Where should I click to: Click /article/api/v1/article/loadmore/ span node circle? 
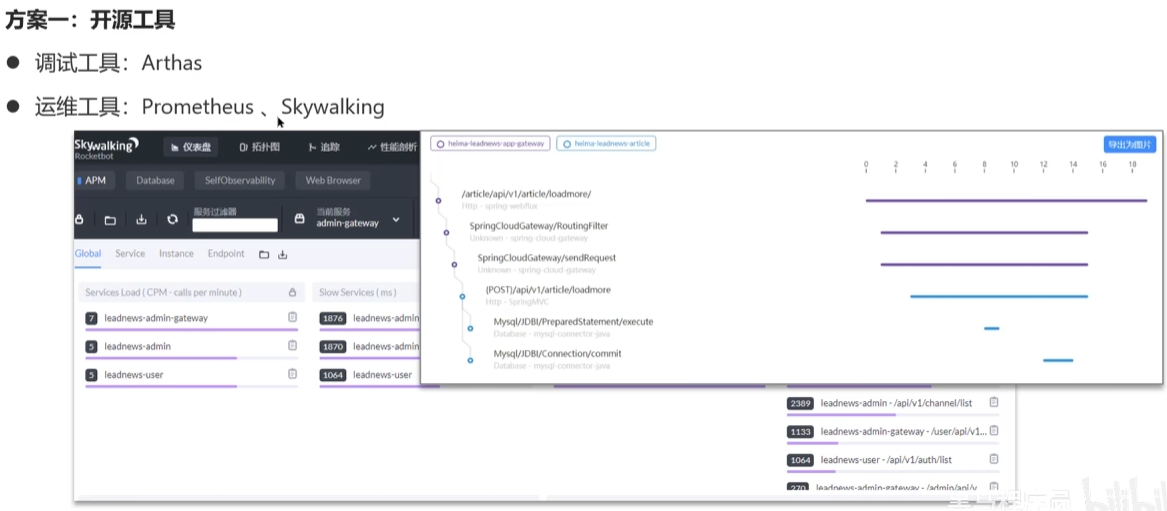(x=438, y=201)
